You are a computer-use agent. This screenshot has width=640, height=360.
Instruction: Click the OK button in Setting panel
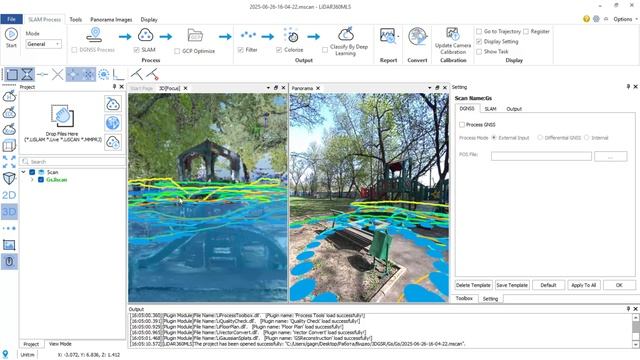(619, 285)
